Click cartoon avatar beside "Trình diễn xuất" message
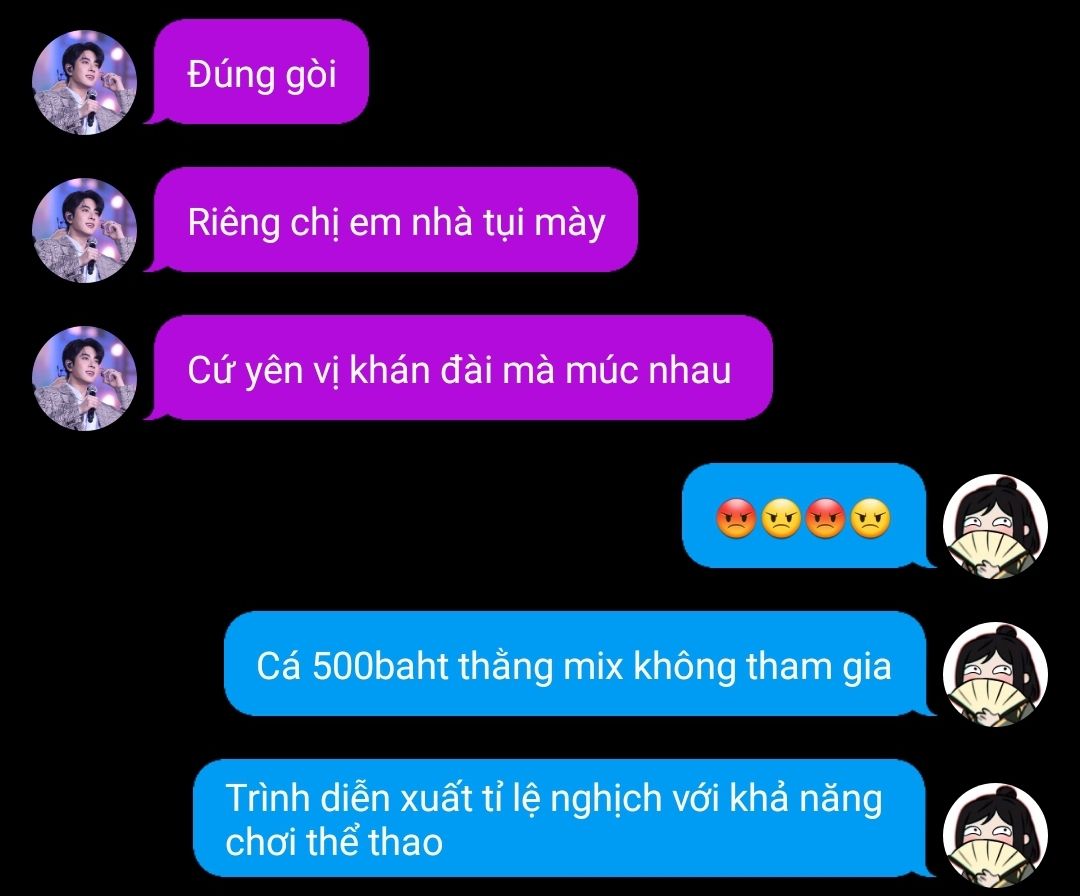 click(x=995, y=834)
